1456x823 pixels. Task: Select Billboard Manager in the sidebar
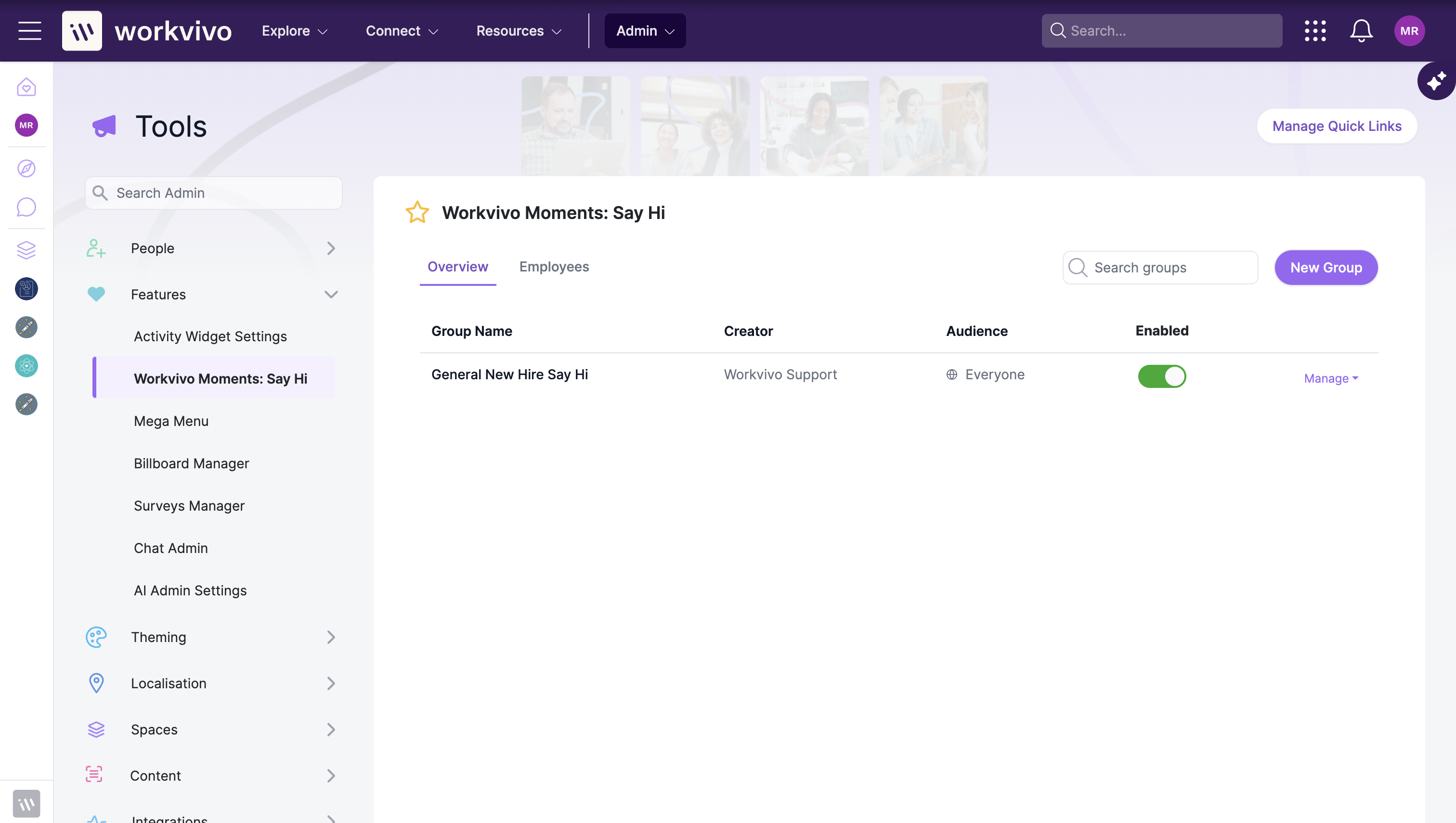(191, 463)
